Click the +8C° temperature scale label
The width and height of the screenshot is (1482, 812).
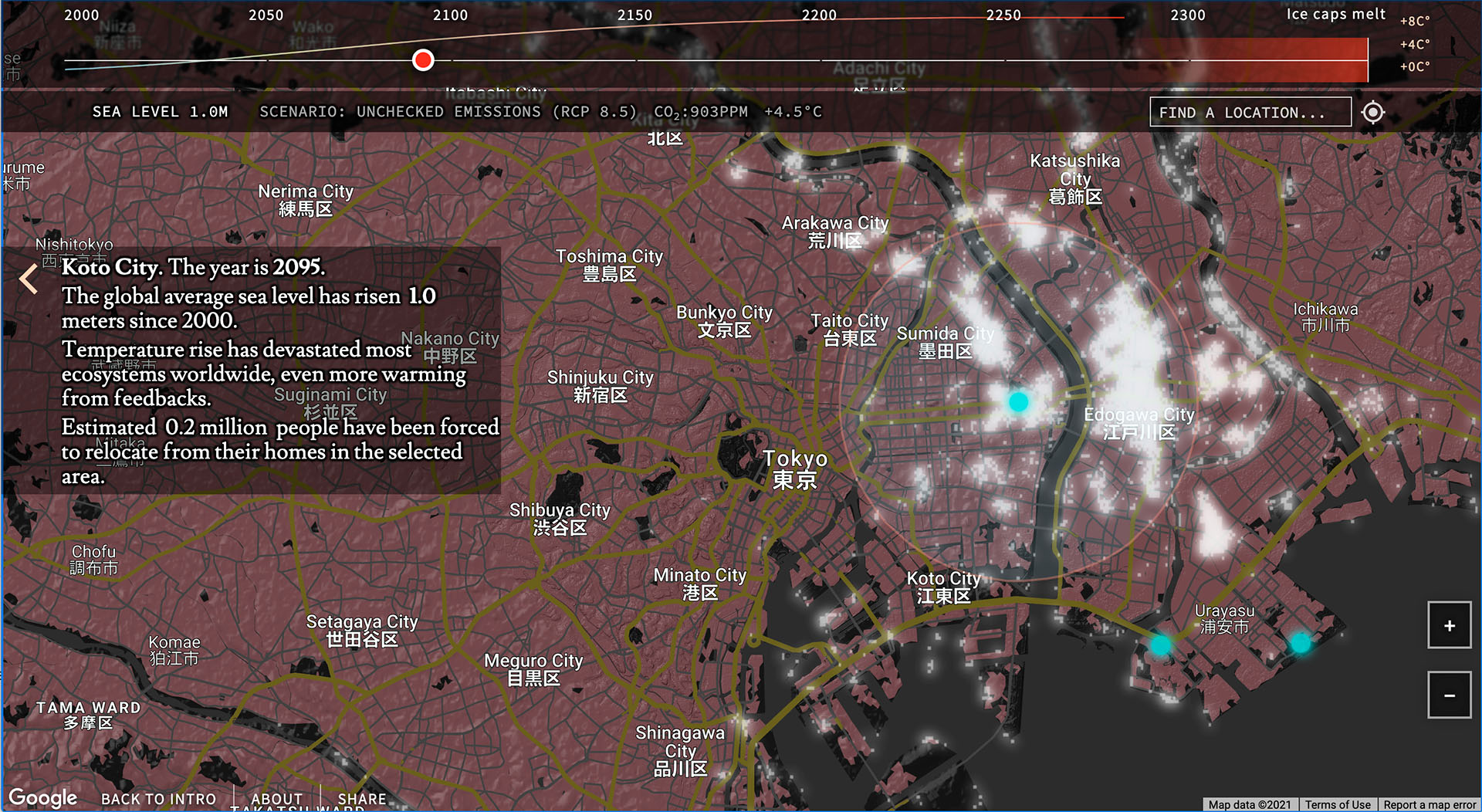click(x=1415, y=22)
